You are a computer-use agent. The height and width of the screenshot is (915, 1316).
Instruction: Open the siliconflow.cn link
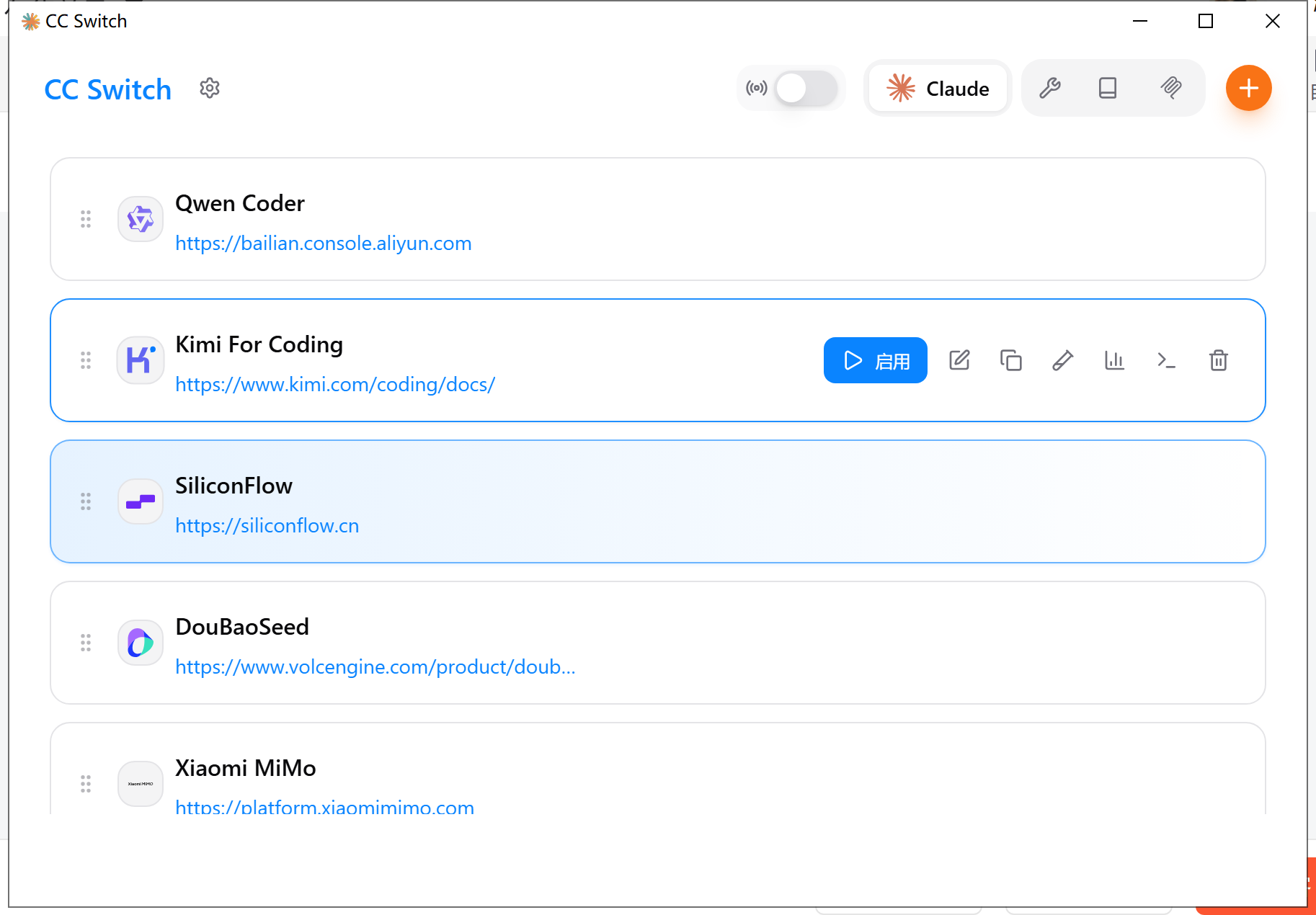(267, 526)
